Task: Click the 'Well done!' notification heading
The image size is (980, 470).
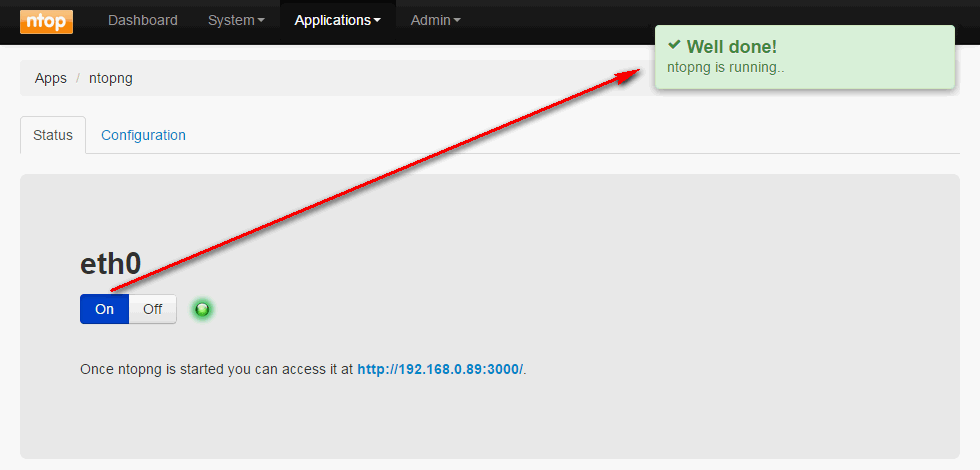Action: [x=731, y=47]
